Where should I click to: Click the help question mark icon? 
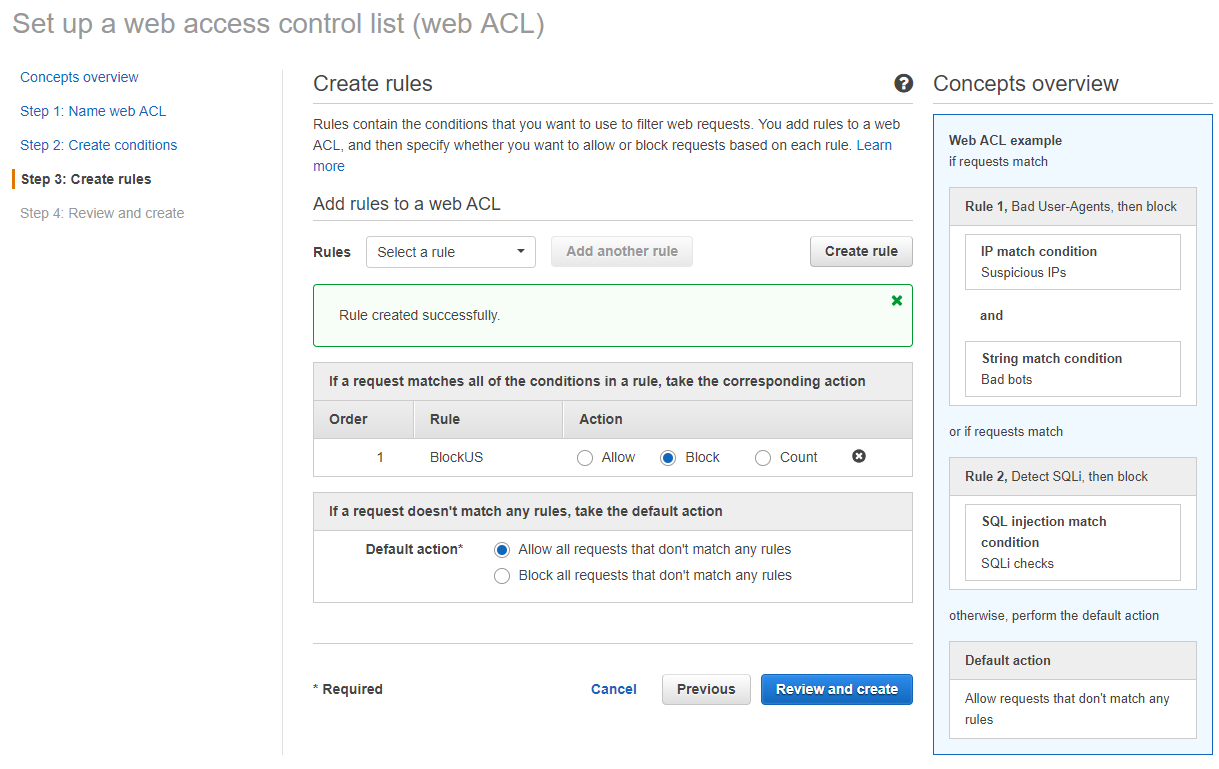(903, 84)
